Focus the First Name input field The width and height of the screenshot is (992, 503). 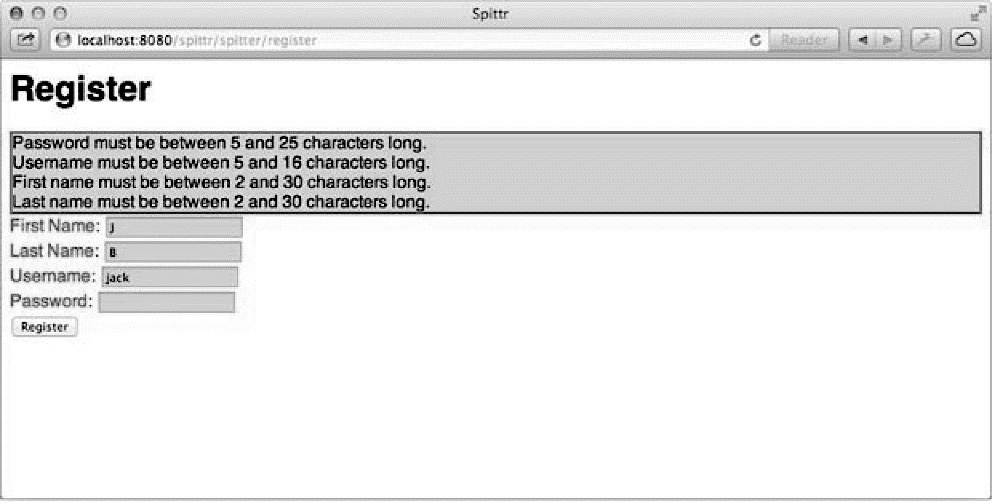point(174,227)
